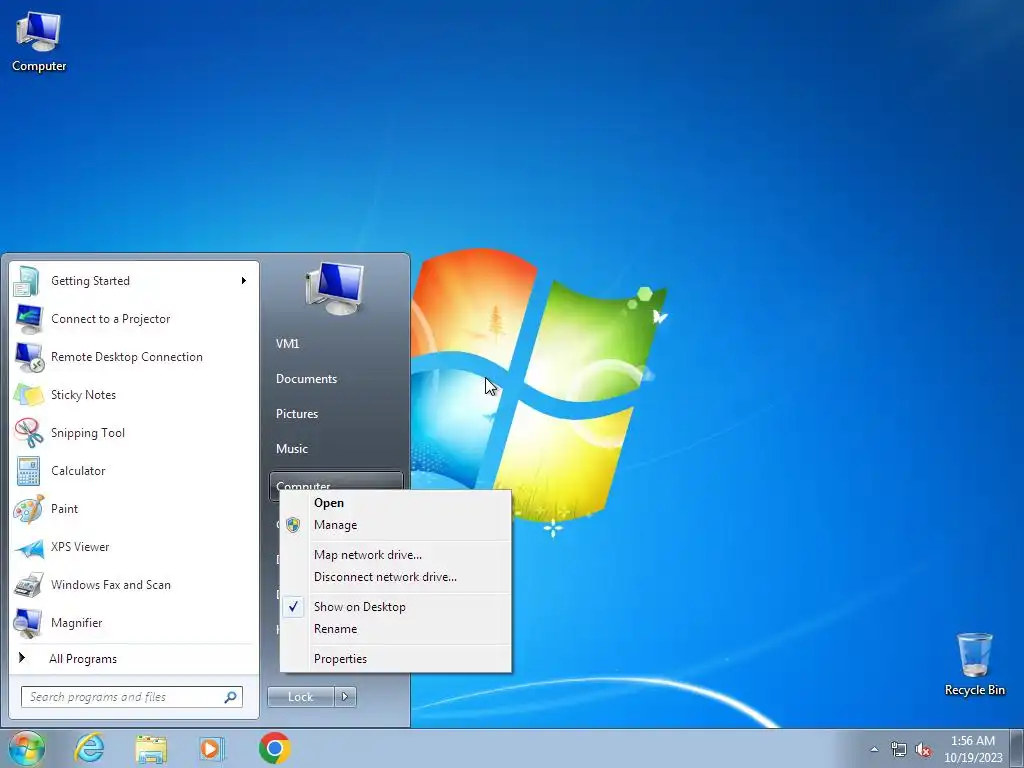Select the Recycle Bin desktop icon
This screenshot has width=1024, height=768.
(x=974, y=664)
